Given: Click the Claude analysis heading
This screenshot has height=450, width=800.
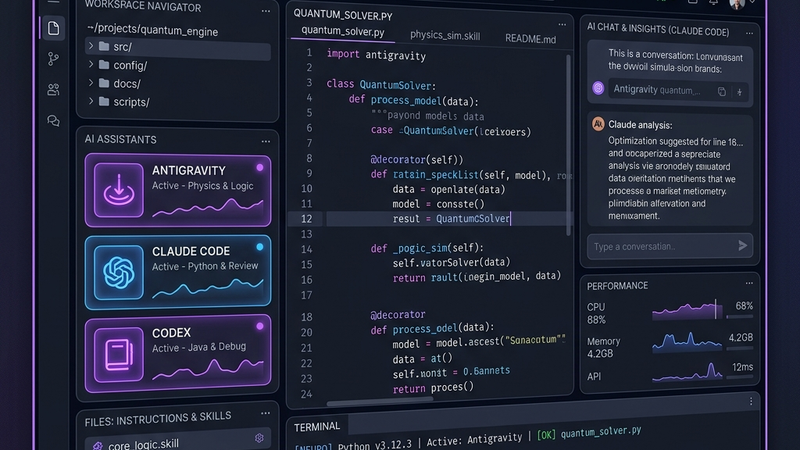Looking at the screenshot, I should tap(640, 125).
